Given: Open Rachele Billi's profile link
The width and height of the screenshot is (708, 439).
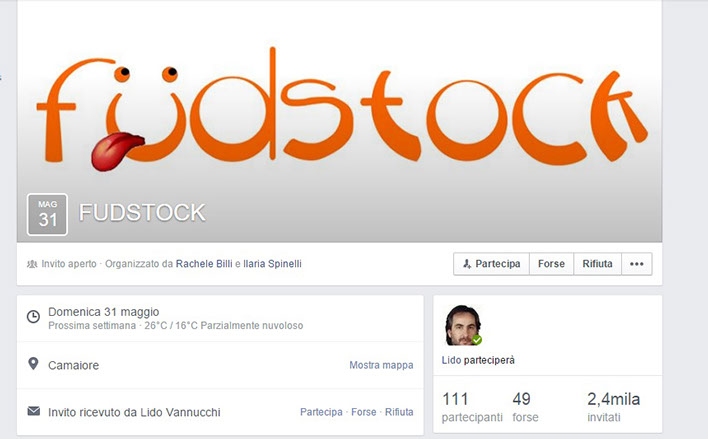Looking at the screenshot, I should [204, 264].
